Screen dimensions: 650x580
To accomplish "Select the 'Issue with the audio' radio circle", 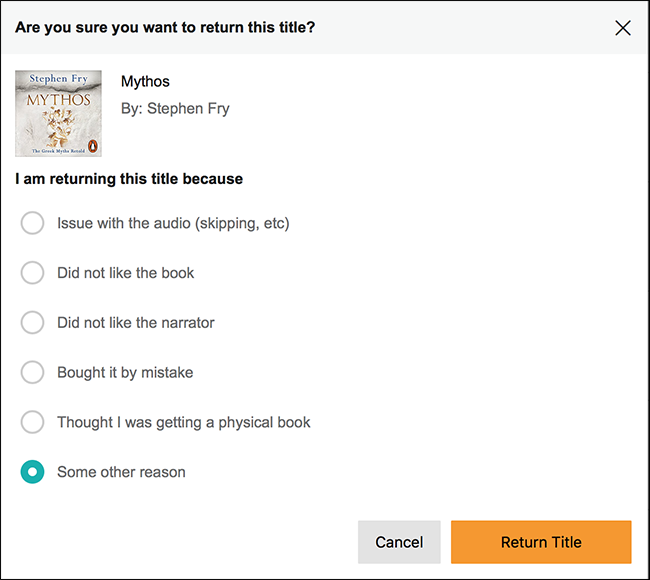I will pos(32,223).
